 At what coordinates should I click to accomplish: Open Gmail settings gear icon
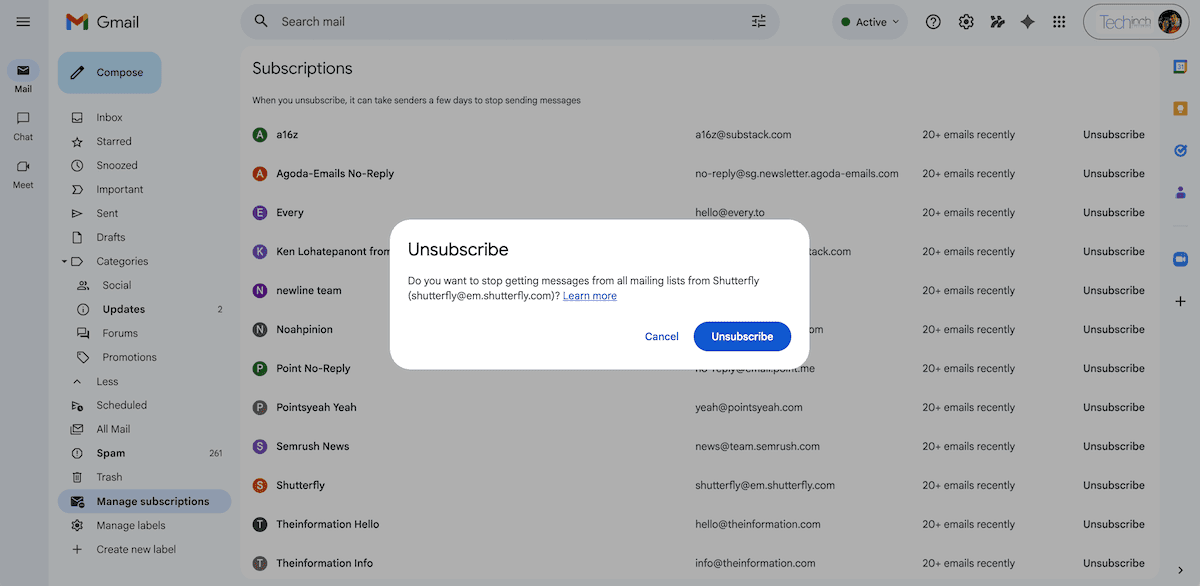click(x=966, y=21)
